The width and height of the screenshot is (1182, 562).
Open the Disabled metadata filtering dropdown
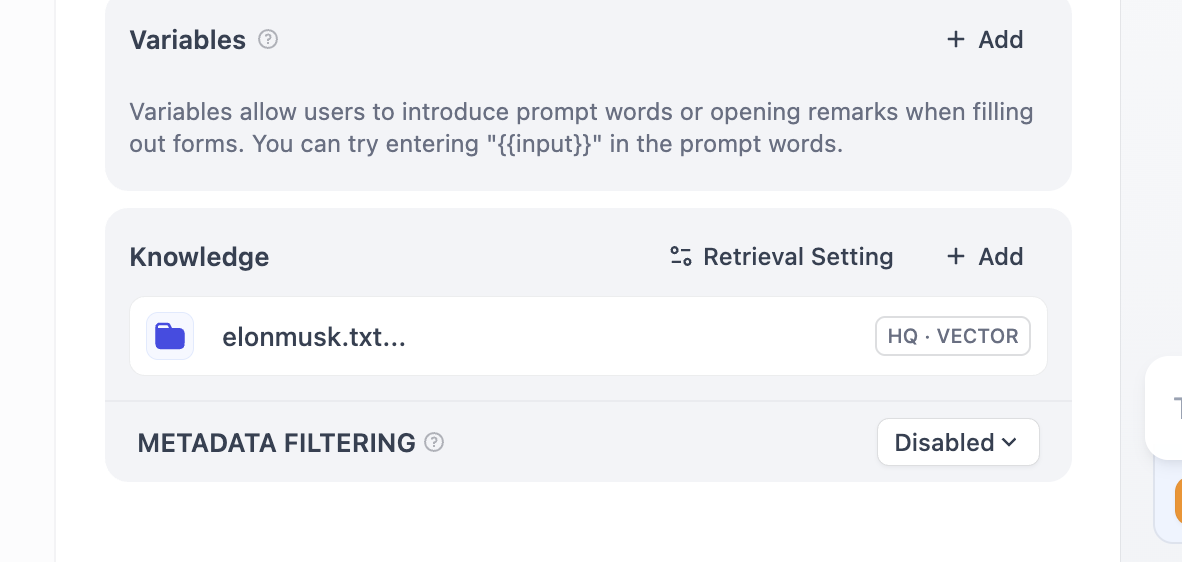(x=957, y=442)
